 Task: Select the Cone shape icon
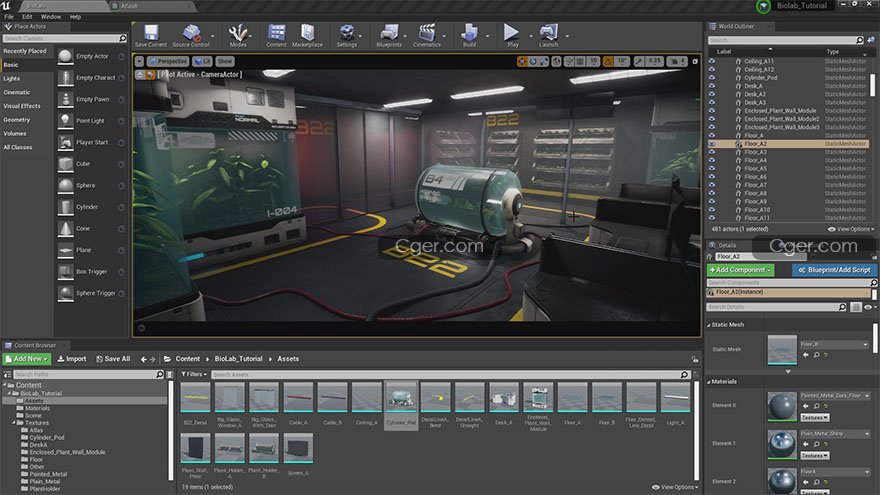click(x=66, y=228)
